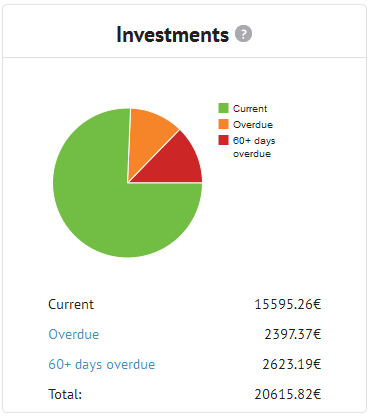Click the 60+ days overdue legend text
370x416 pixels.
[x=254, y=147]
